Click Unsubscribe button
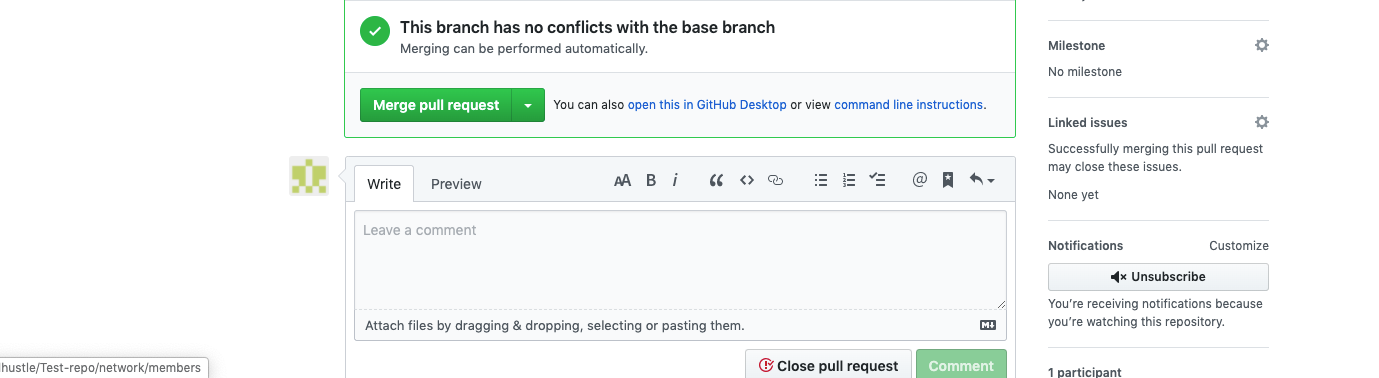 1158,277
